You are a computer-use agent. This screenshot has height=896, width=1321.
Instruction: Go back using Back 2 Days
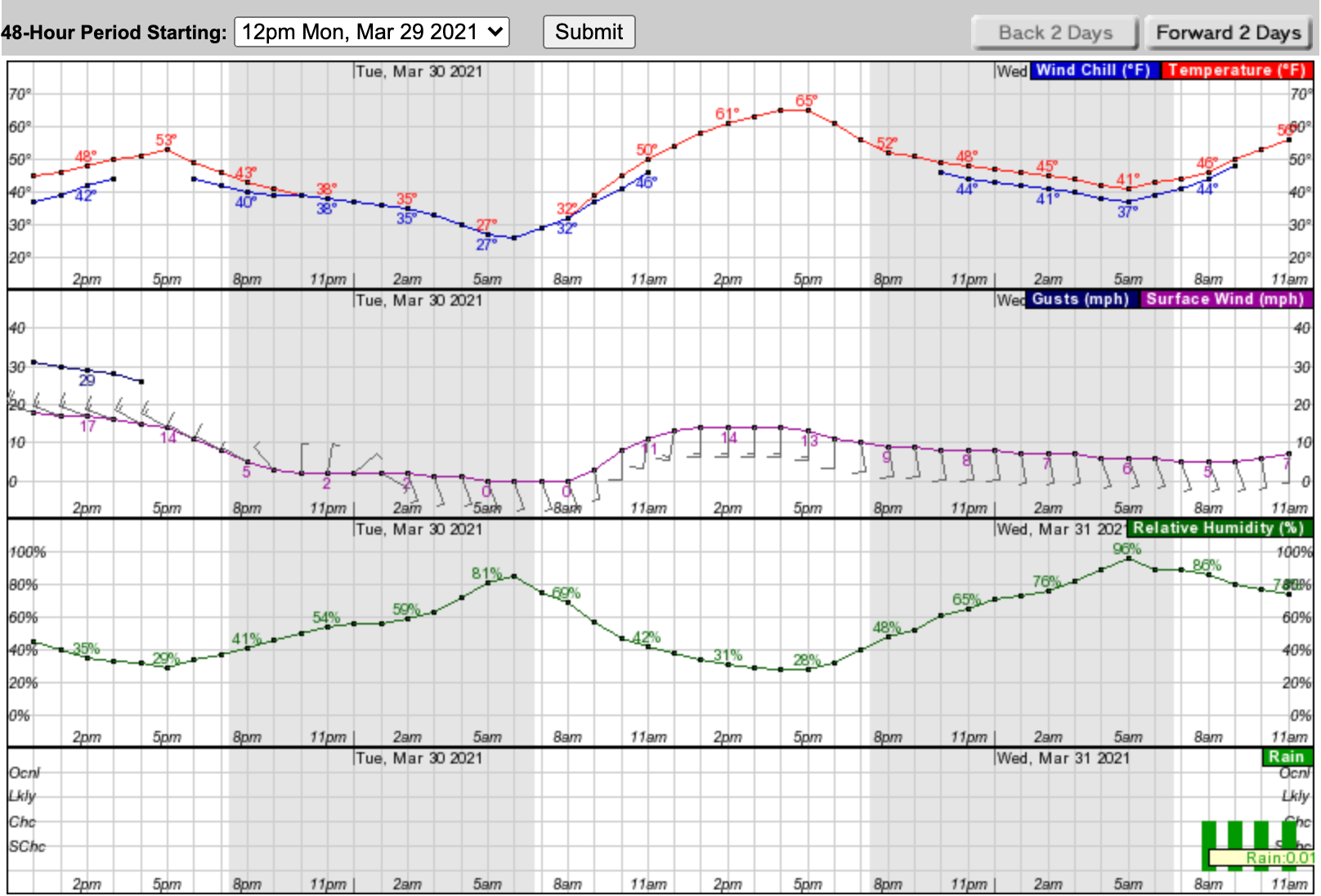(x=1055, y=34)
